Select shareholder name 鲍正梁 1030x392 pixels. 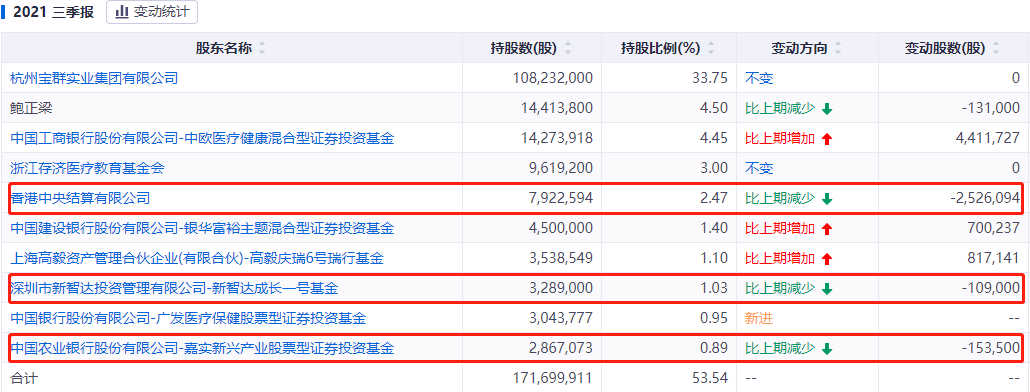pos(31,108)
